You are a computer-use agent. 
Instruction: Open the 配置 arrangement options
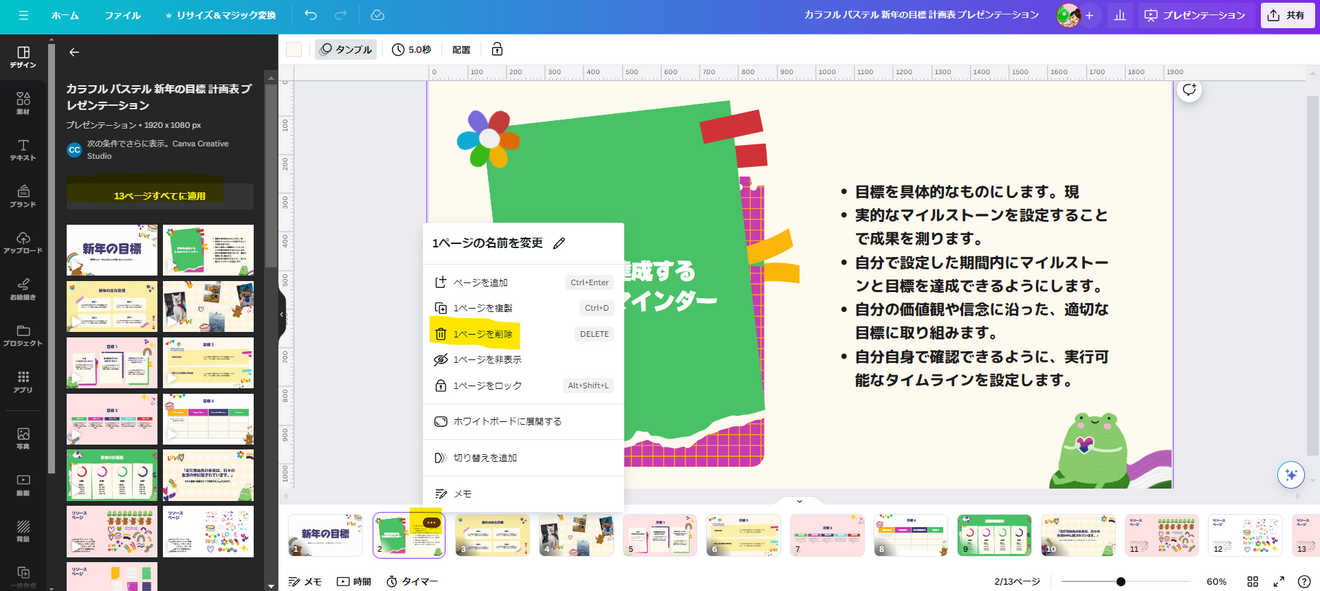click(x=463, y=48)
